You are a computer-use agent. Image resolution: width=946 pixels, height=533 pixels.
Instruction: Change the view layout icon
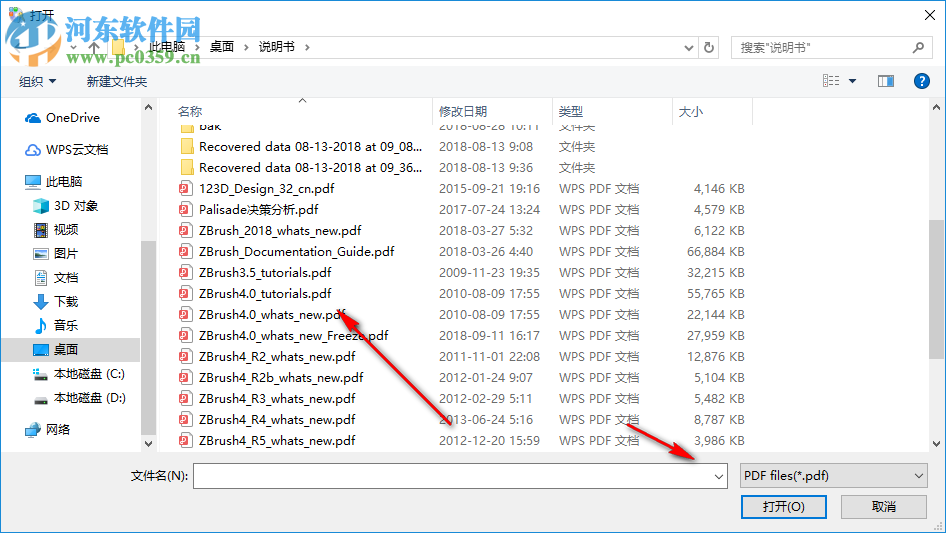coord(831,81)
